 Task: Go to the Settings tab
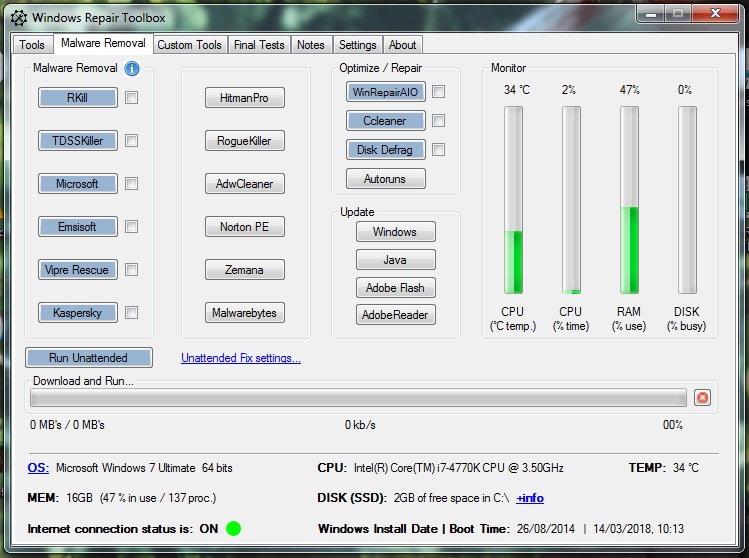(357, 45)
